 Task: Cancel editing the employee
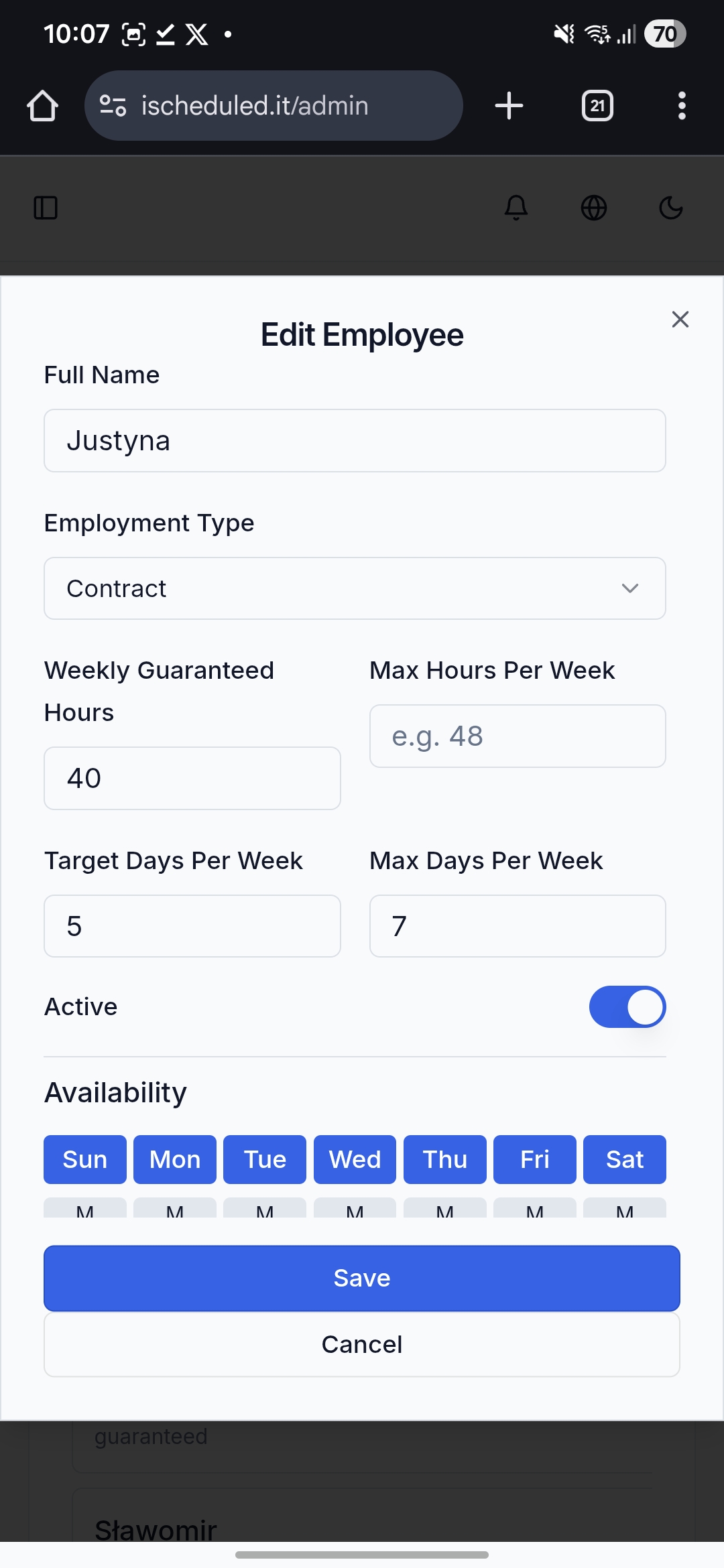(x=362, y=1344)
